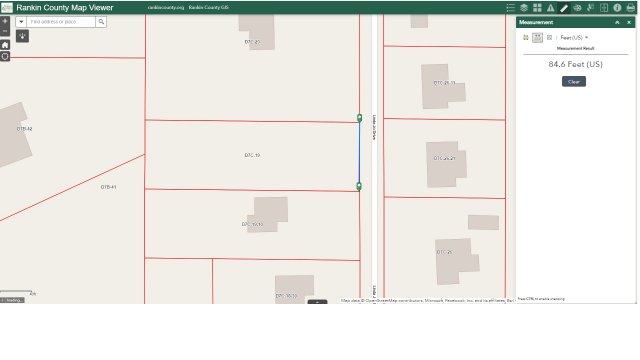
Task: Open the Layer List widget
Action: click(524, 8)
